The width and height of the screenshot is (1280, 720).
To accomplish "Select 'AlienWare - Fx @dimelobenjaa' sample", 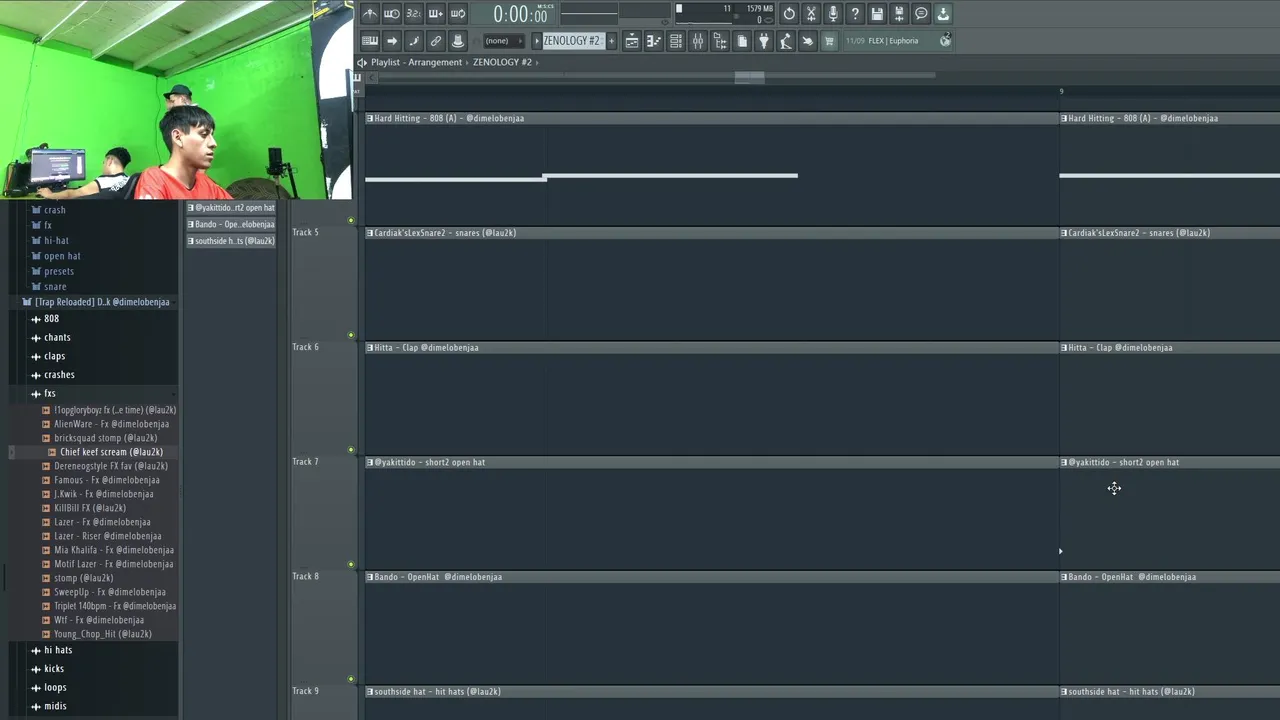I will click(x=111, y=424).
